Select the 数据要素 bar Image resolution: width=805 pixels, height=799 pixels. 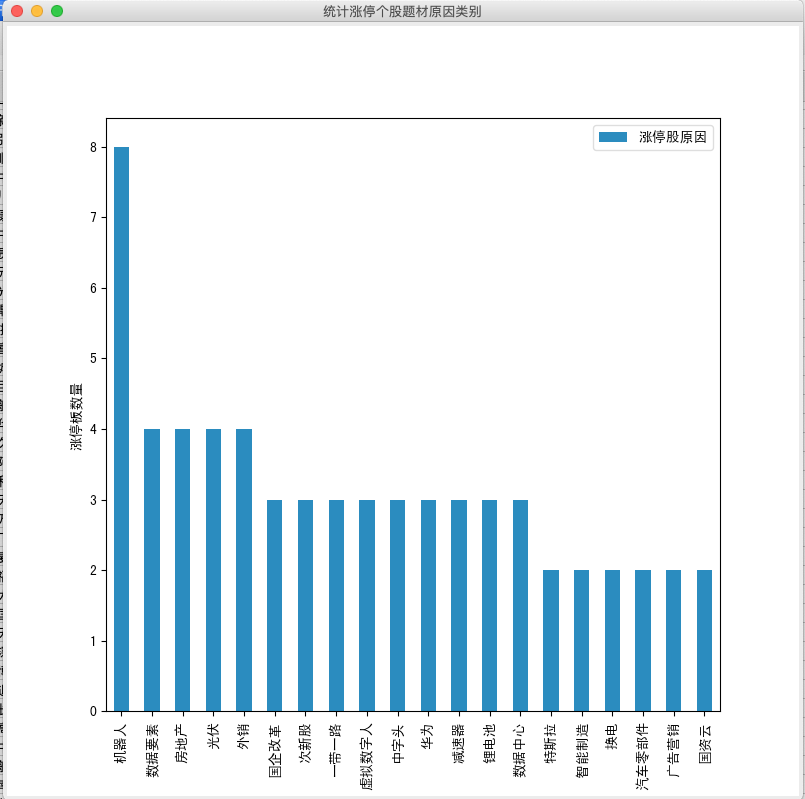click(x=152, y=570)
